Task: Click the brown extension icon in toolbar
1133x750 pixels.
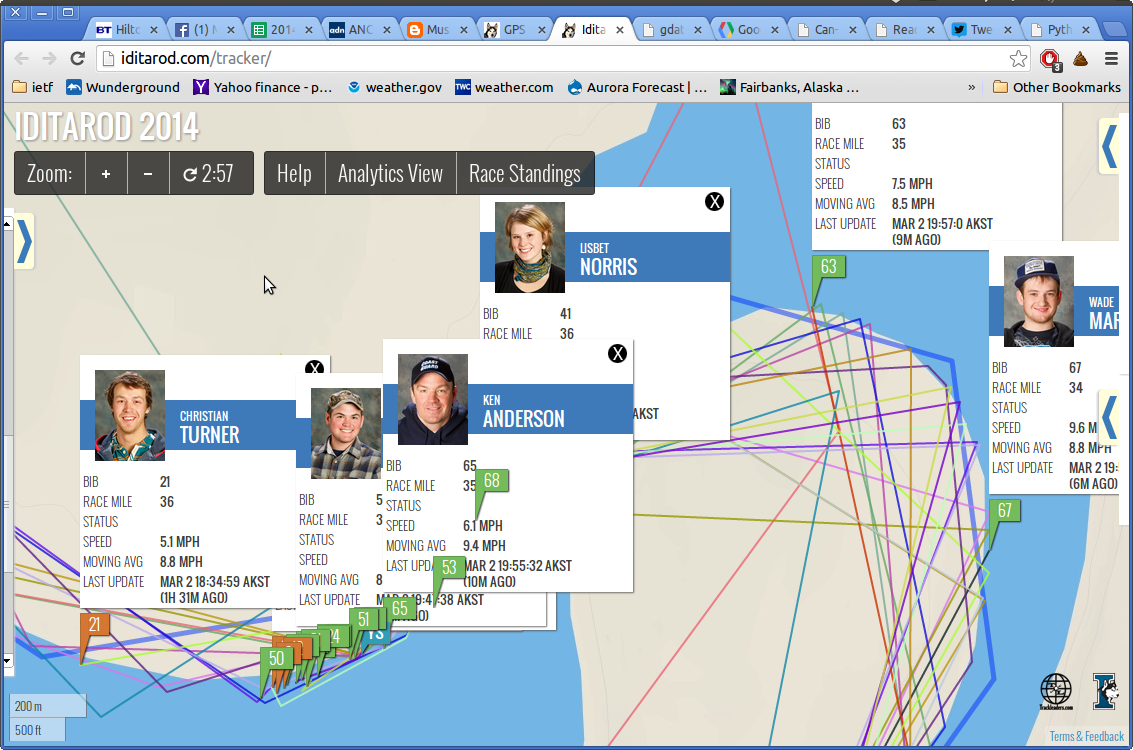Action: [x=1080, y=59]
